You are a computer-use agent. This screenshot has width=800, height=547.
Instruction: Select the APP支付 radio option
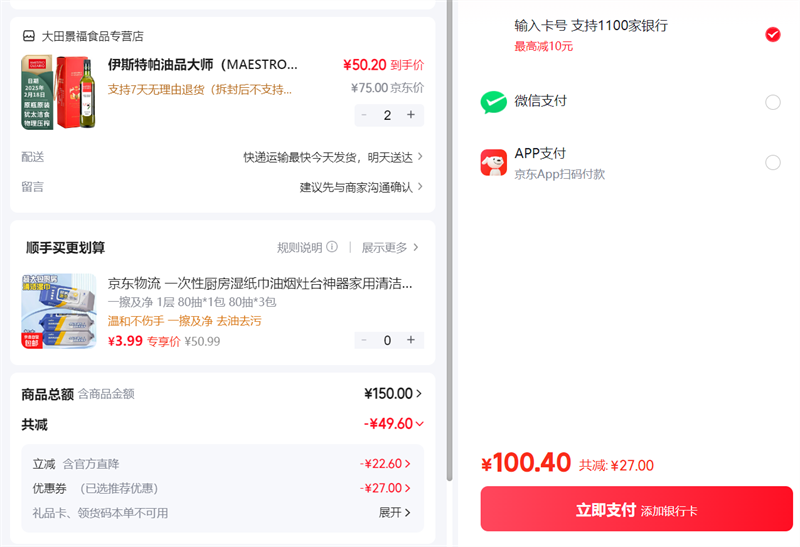click(772, 162)
